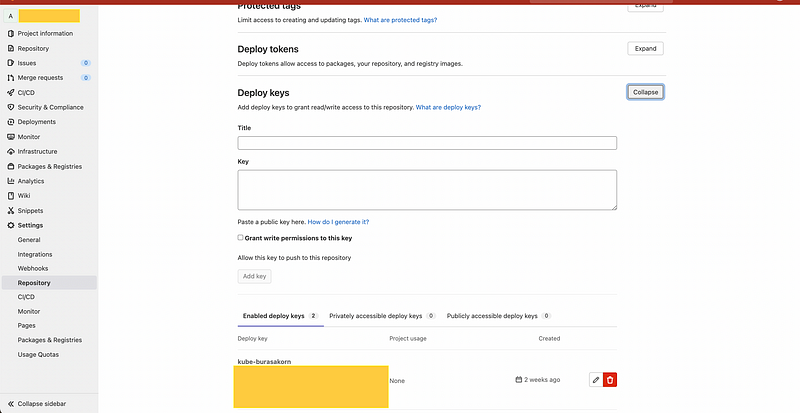Open the 'What are deploy keys?' link
The height and width of the screenshot is (413, 800).
(448, 107)
